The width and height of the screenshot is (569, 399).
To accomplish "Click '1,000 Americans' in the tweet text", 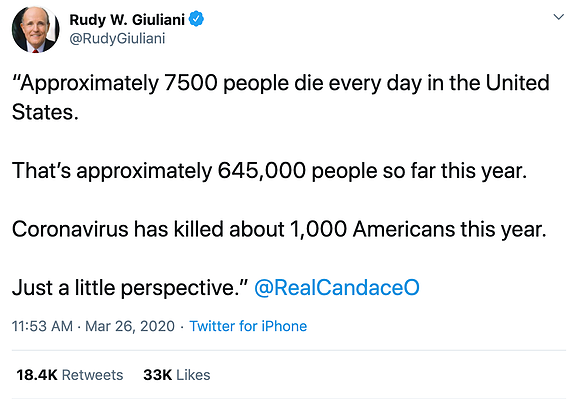I will (x=372, y=229).
